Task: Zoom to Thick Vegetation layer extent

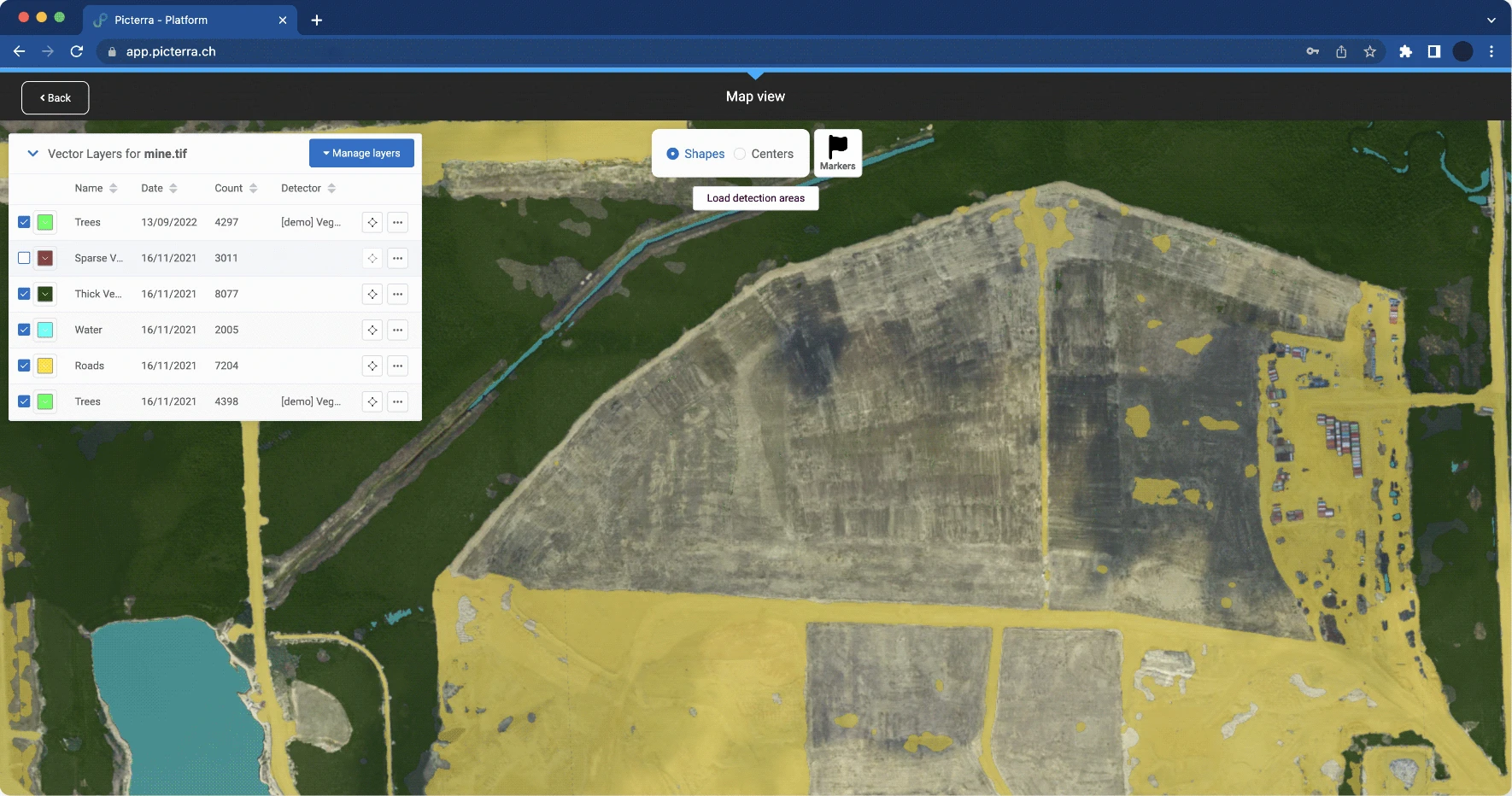Action: click(x=372, y=294)
